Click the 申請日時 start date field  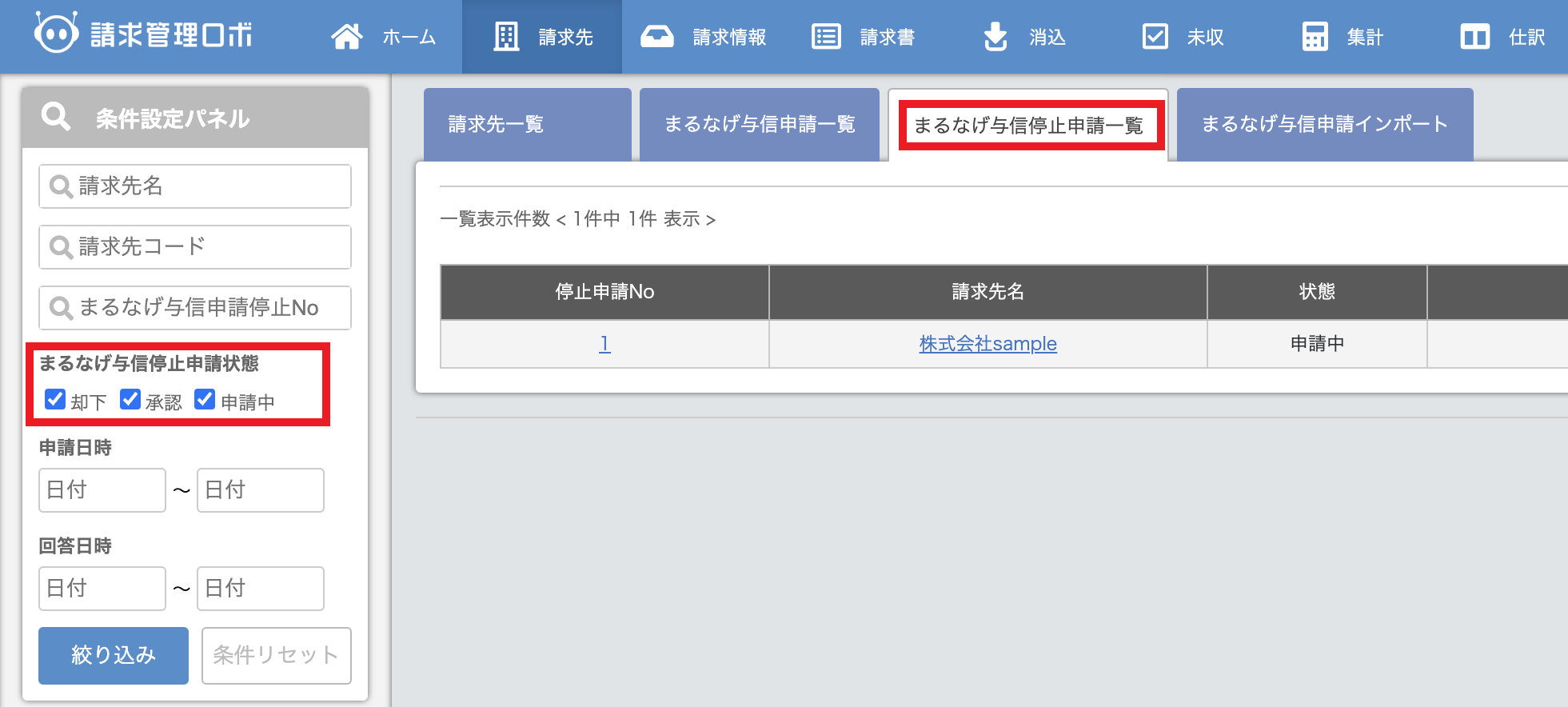(102, 490)
